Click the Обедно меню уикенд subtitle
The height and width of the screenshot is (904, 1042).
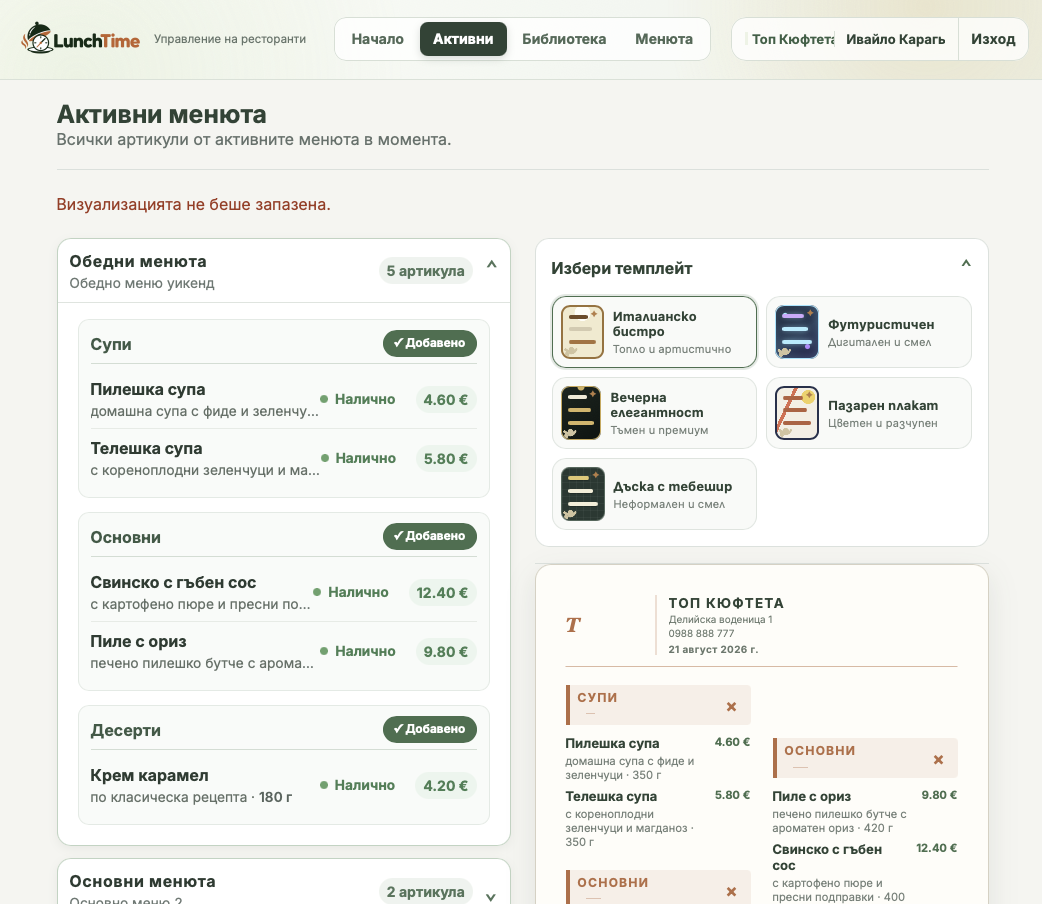point(142,283)
